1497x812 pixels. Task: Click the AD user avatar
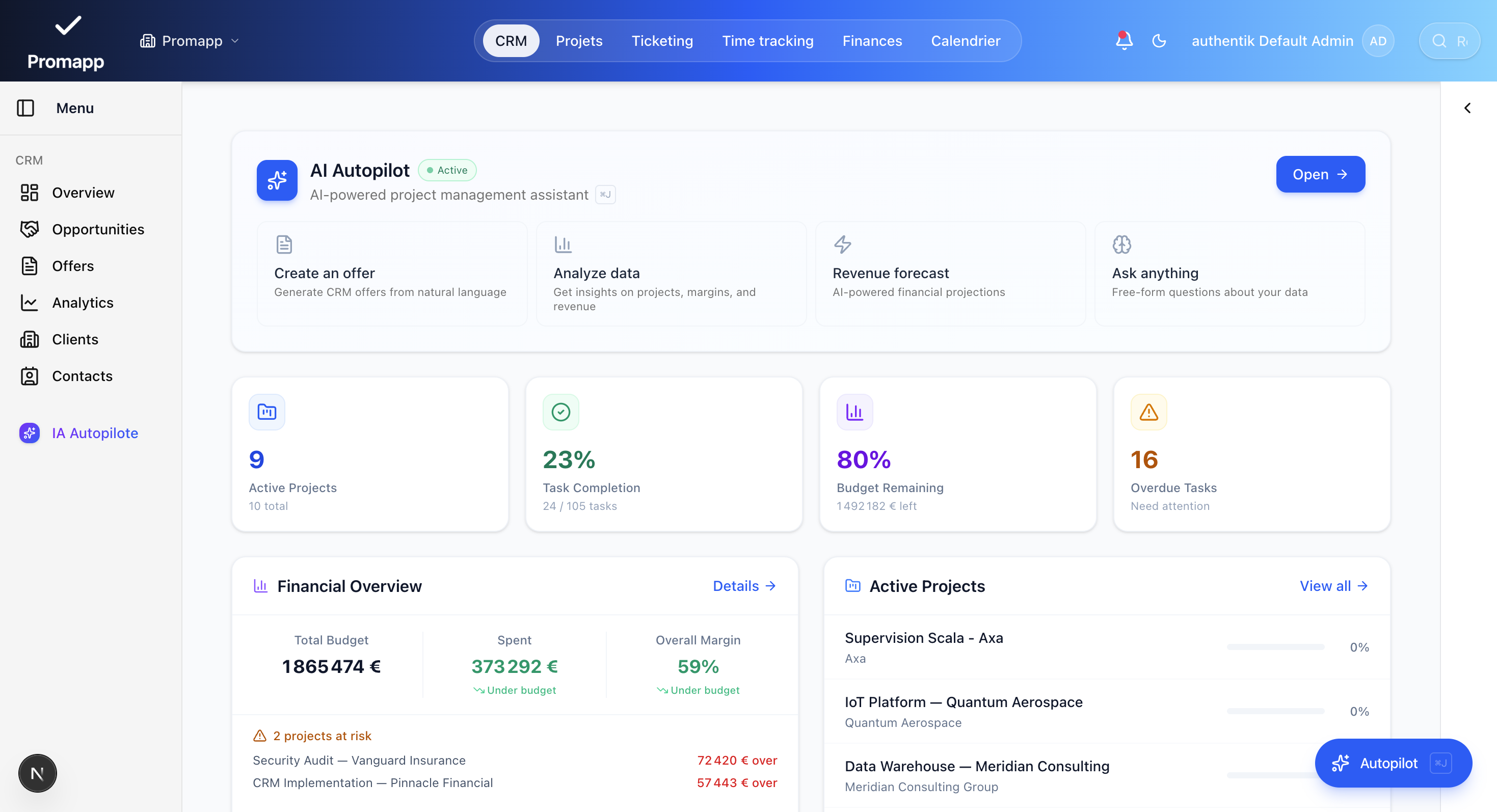click(1378, 41)
